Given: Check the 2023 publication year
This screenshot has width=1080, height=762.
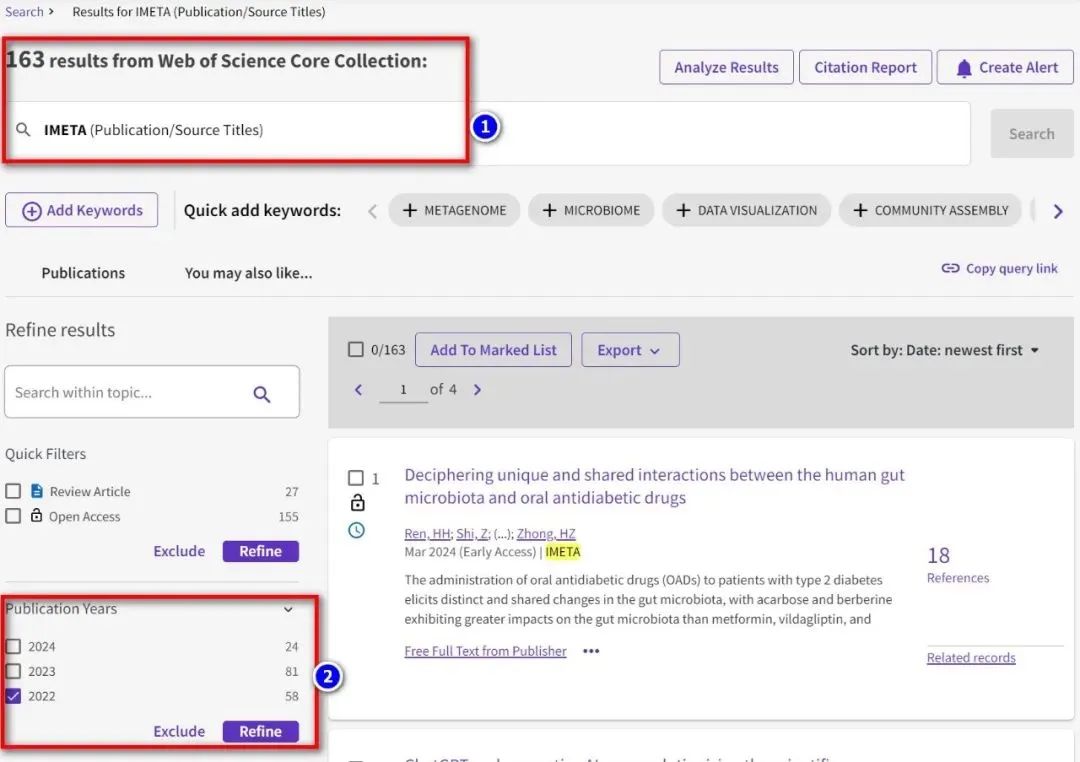Looking at the screenshot, I should pos(13,671).
